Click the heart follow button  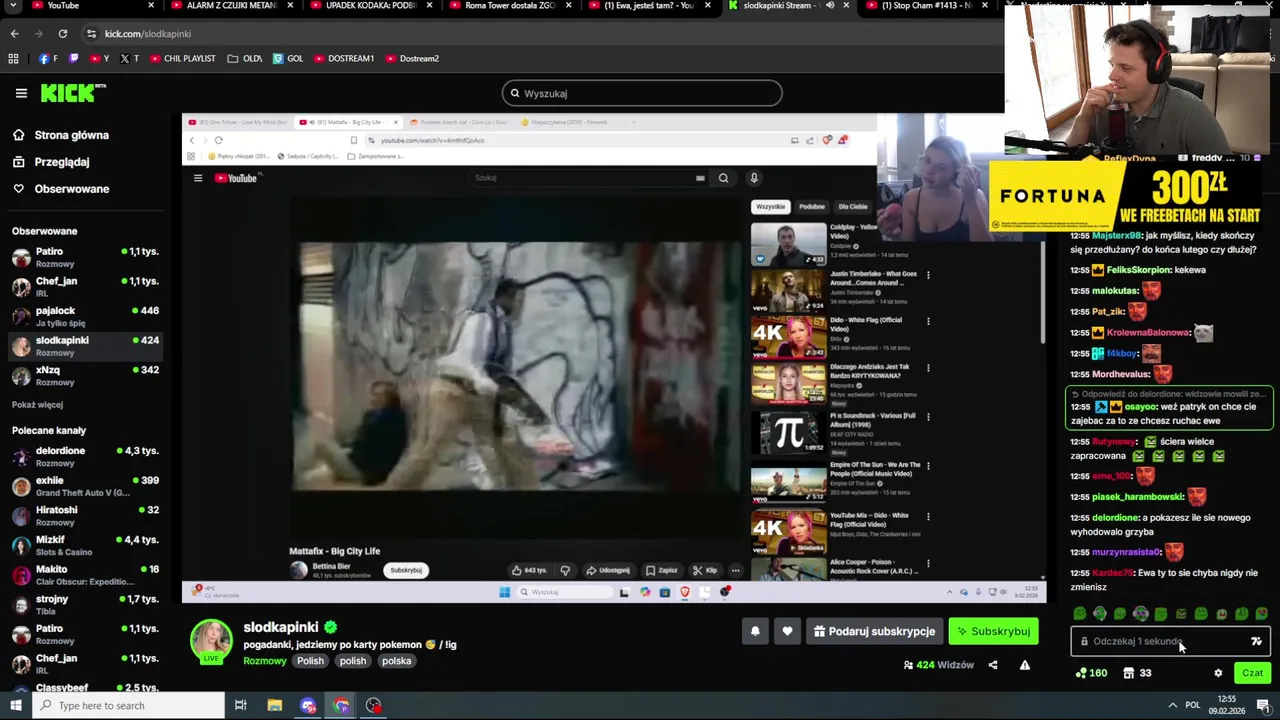[787, 631]
